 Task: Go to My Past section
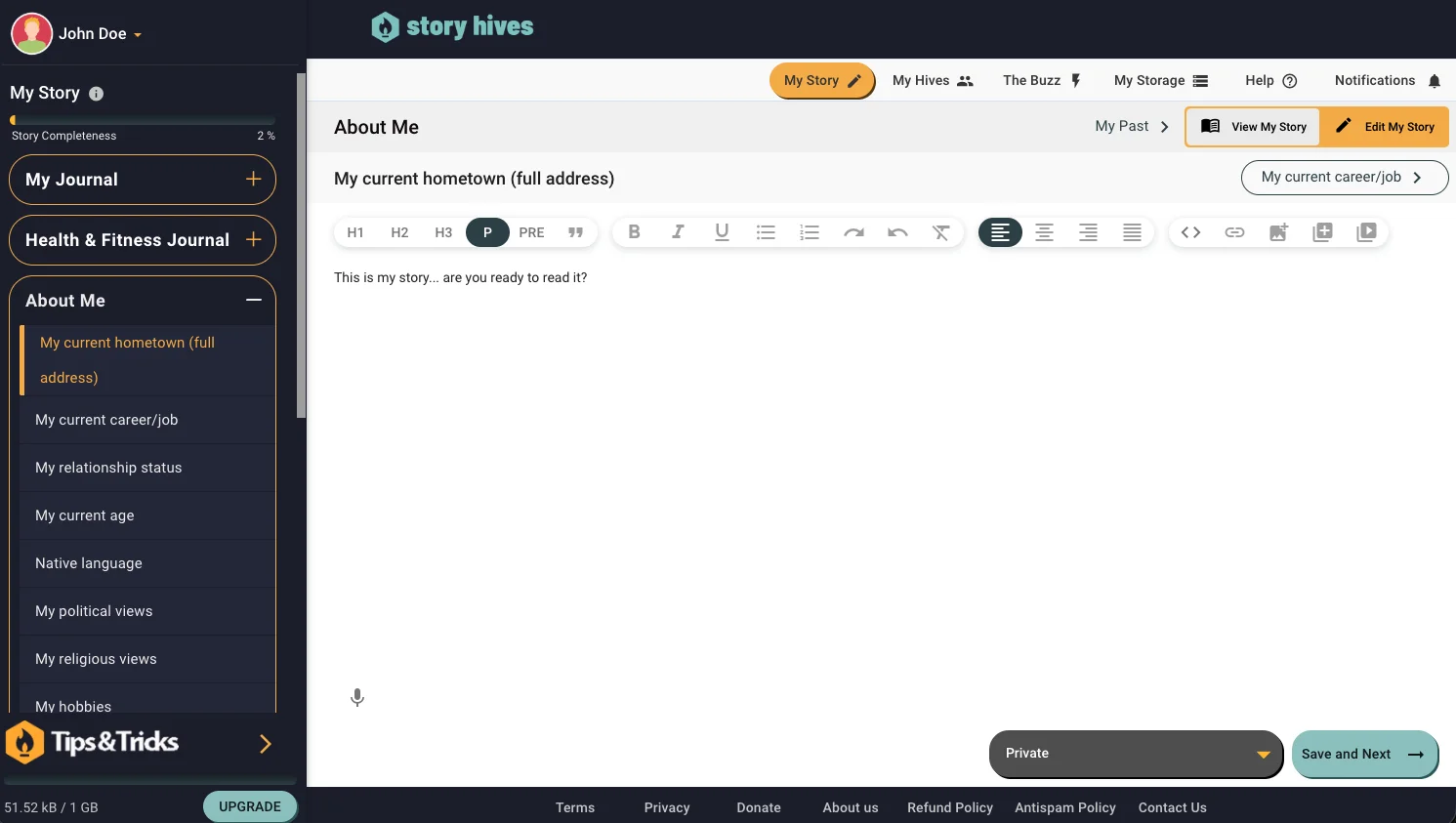tap(1132, 126)
